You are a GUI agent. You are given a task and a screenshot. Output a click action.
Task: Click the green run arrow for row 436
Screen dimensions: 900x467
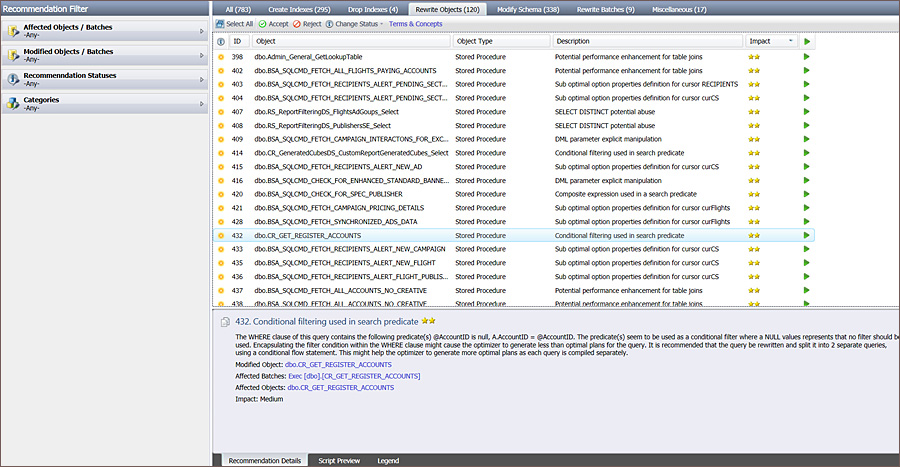(806, 277)
